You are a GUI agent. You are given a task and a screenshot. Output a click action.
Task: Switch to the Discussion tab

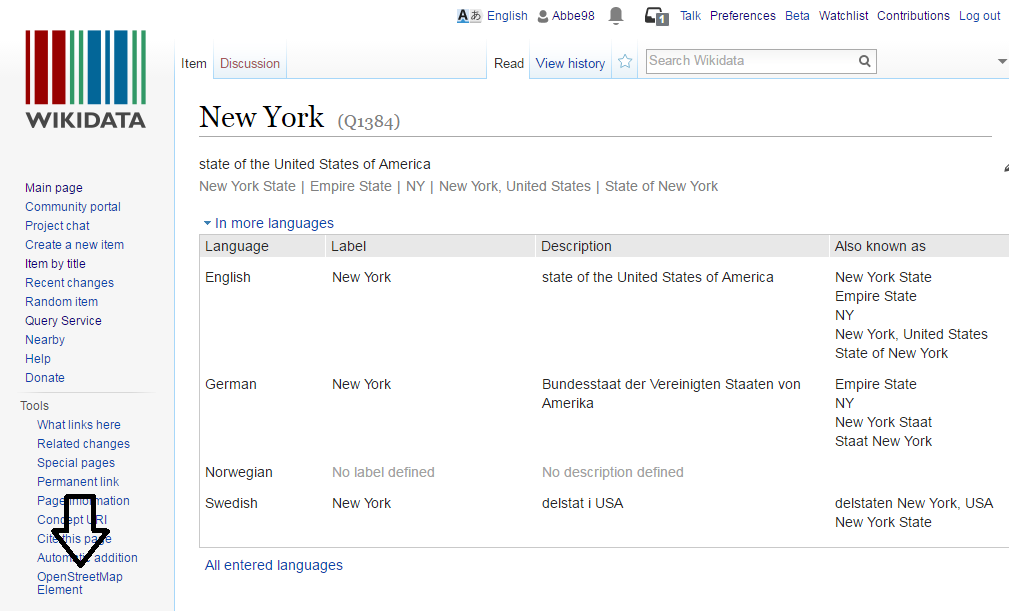click(250, 64)
